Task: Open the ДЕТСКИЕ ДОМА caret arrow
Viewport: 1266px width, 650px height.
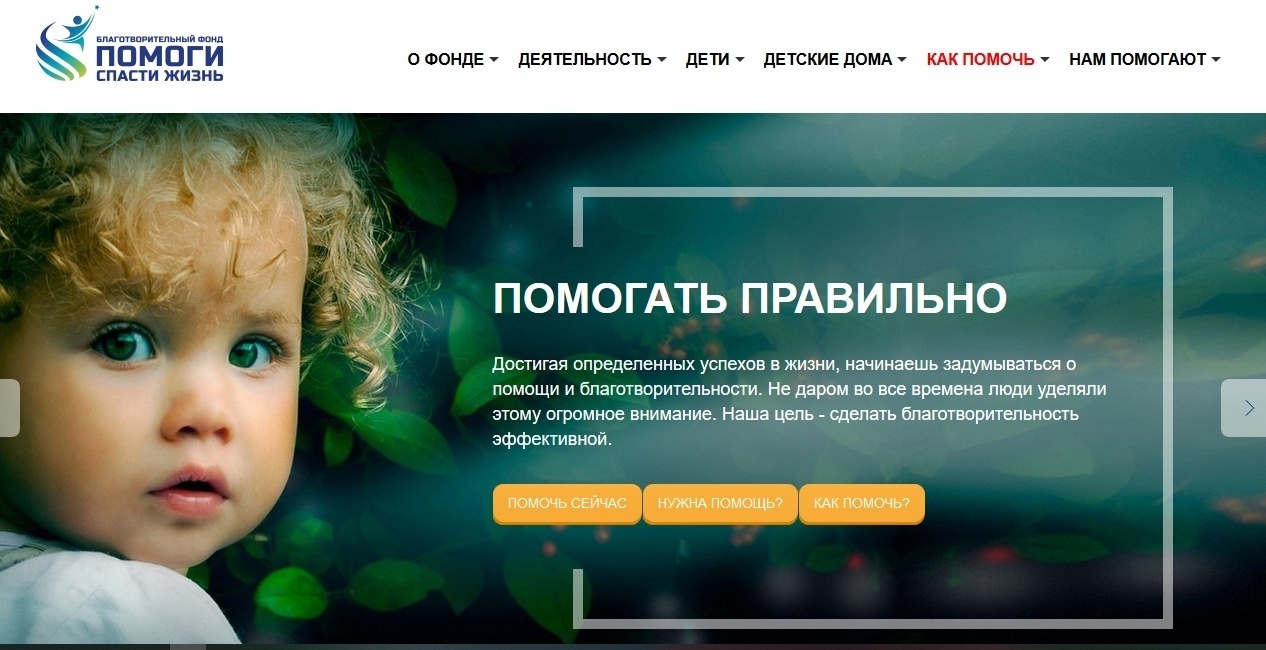Action: (x=902, y=60)
